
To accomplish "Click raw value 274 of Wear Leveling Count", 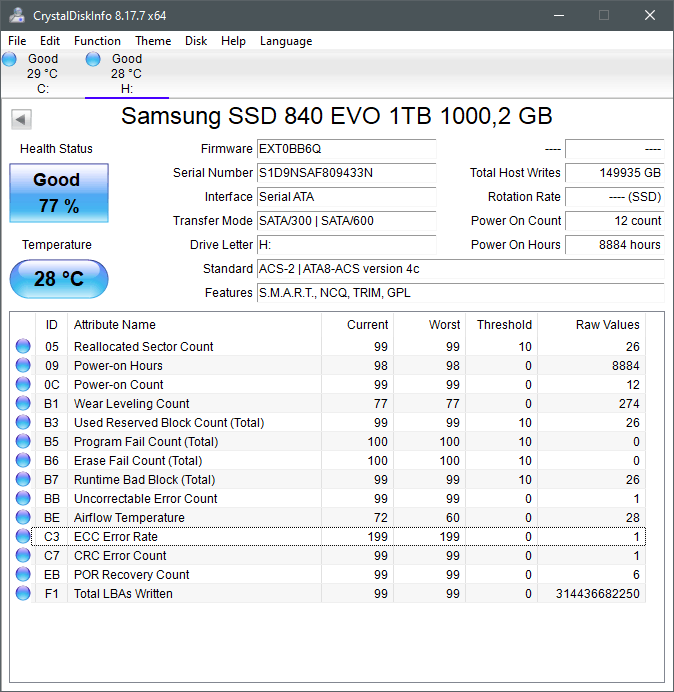I will coord(629,403).
